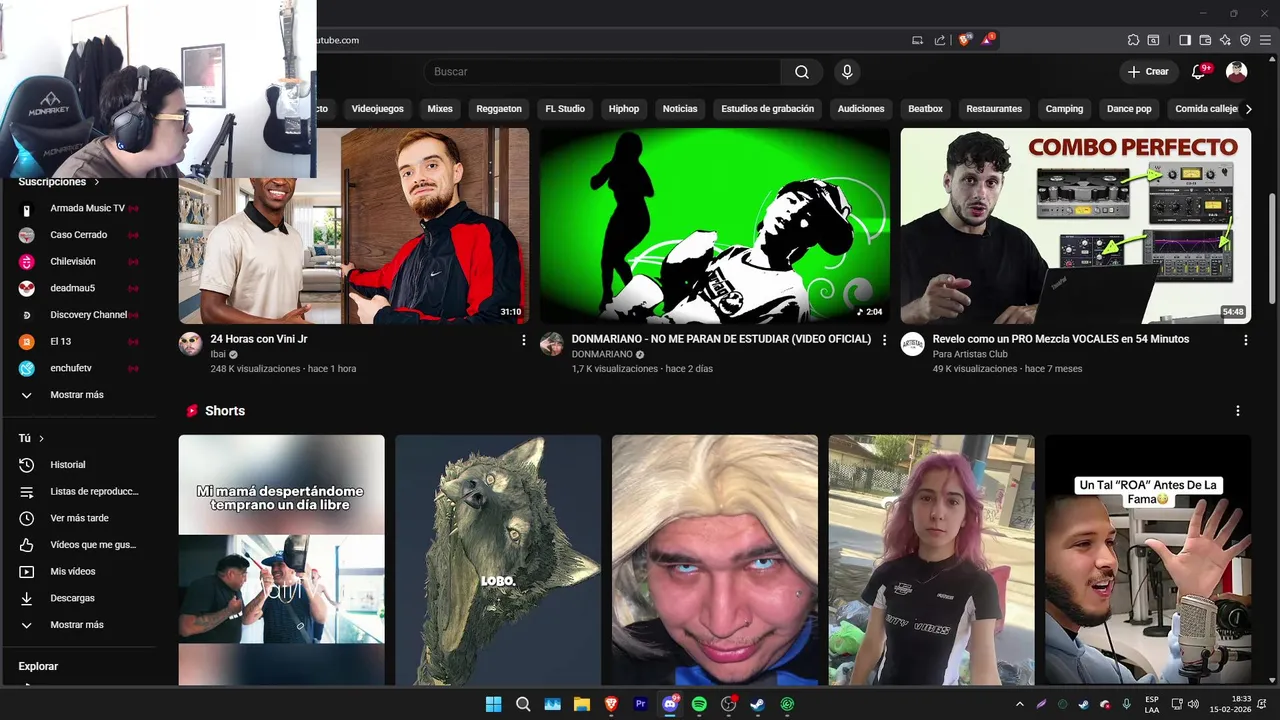
Task: Open the LOBO short thumbnail
Action: pos(498,560)
